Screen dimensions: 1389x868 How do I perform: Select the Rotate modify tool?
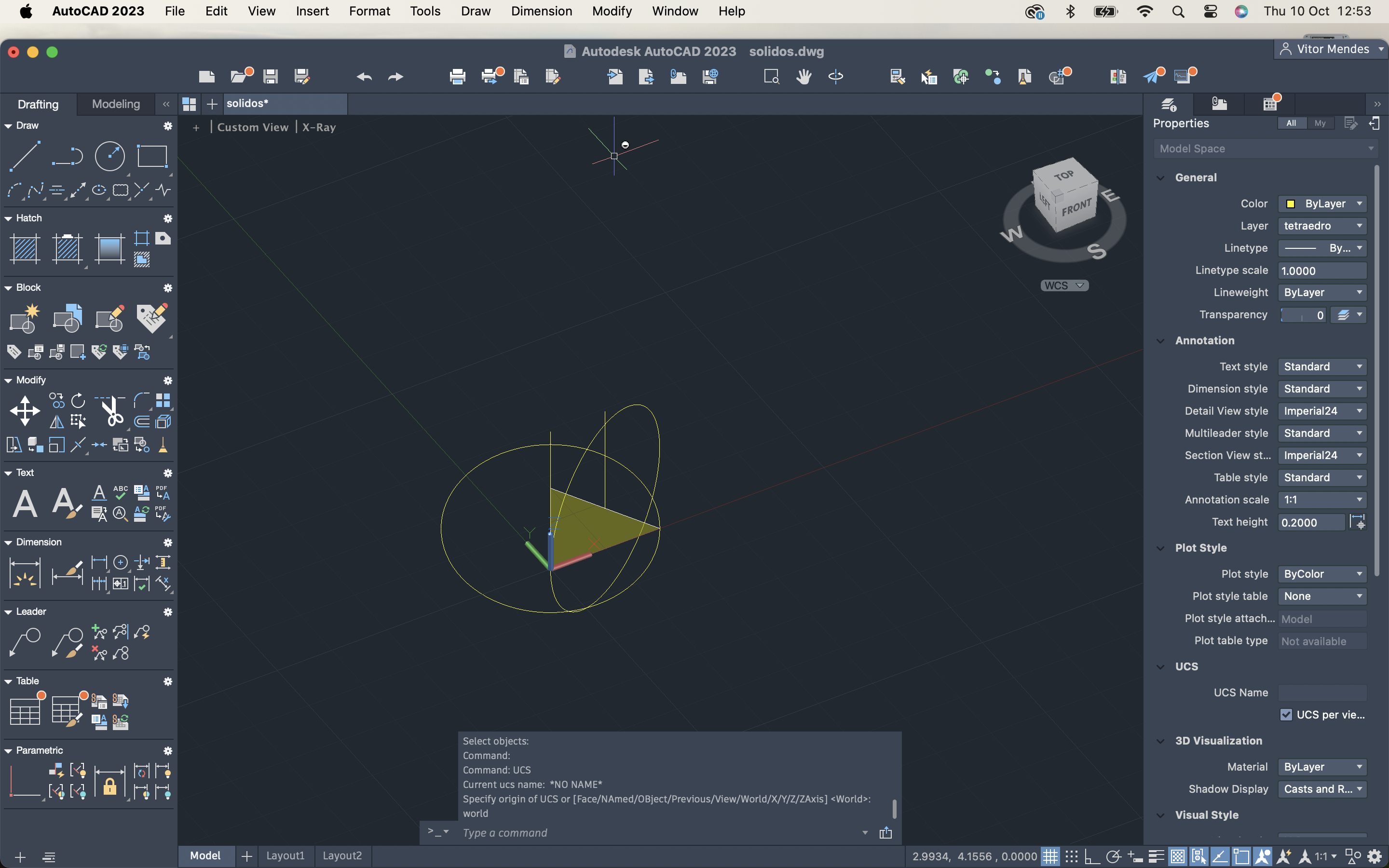pyautogui.click(x=78, y=400)
